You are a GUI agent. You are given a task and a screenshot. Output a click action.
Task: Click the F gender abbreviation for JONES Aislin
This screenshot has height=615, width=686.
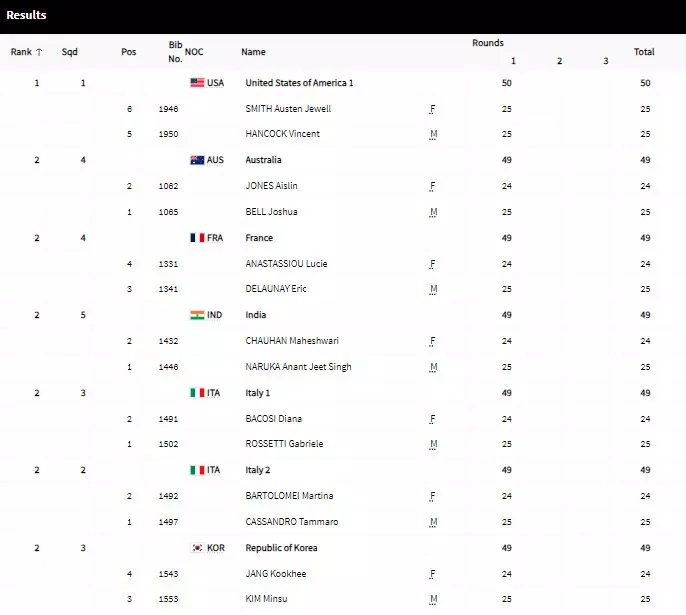[x=432, y=186]
